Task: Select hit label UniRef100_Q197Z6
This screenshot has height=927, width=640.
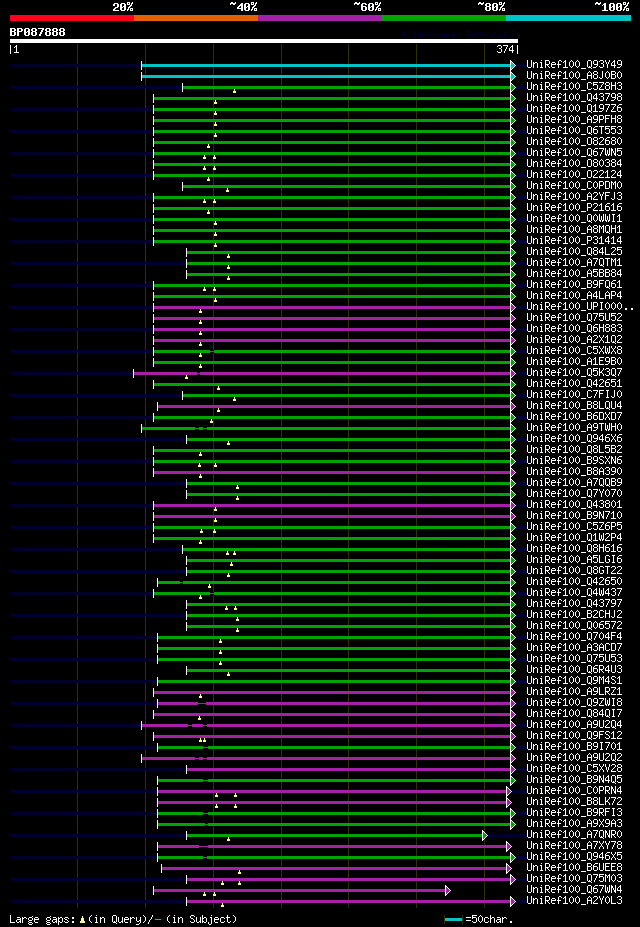Action: 574,108
